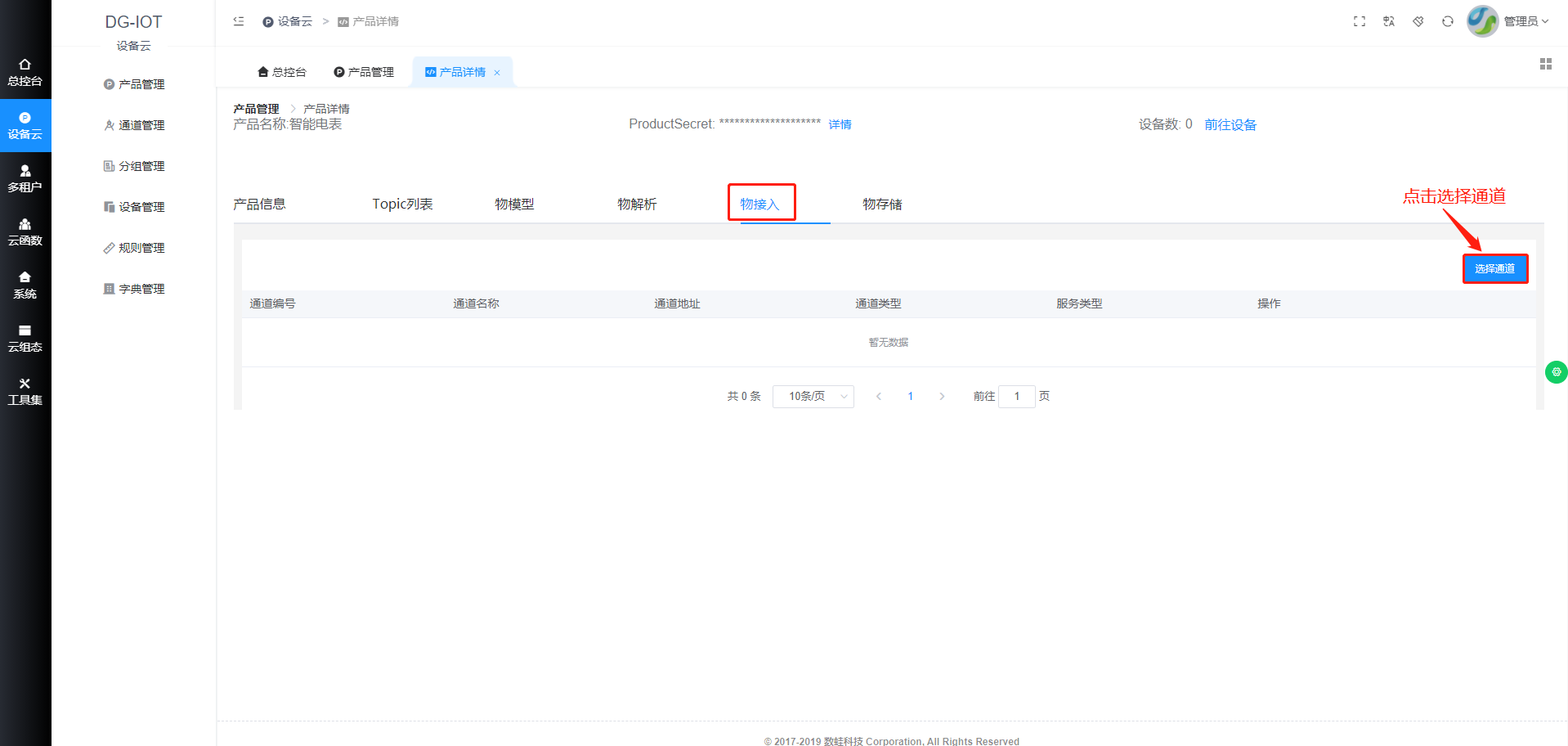
Task: Click the DG-IOT logo title
Action: (x=133, y=22)
